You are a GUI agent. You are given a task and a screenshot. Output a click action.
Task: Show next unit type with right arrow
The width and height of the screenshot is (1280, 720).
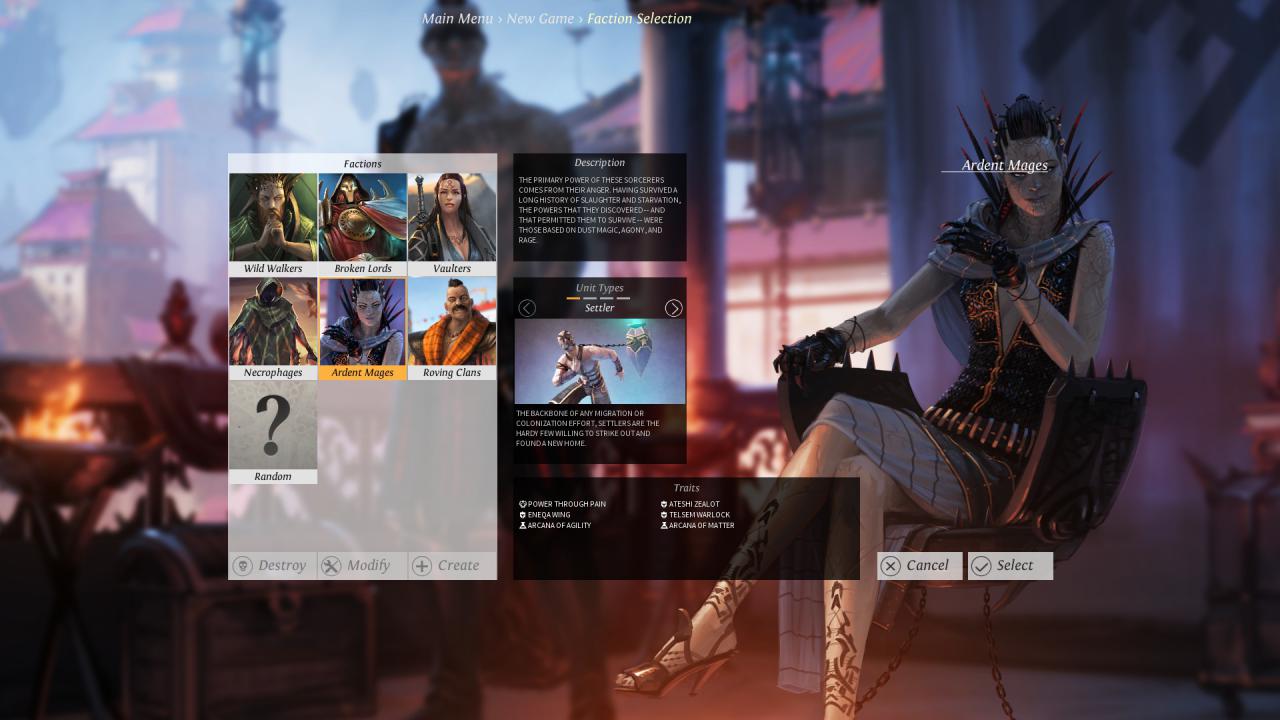[673, 308]
